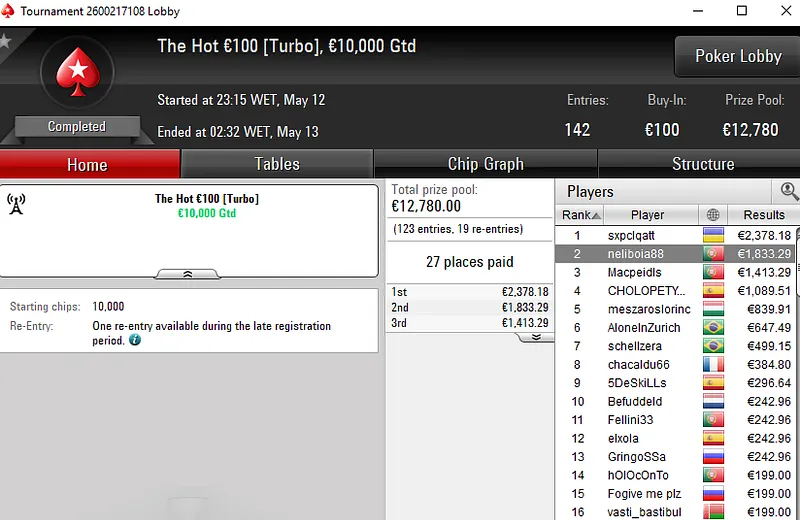Click the Player column header
The width and height of the screenshot is (800, 520).
point(647,215)
